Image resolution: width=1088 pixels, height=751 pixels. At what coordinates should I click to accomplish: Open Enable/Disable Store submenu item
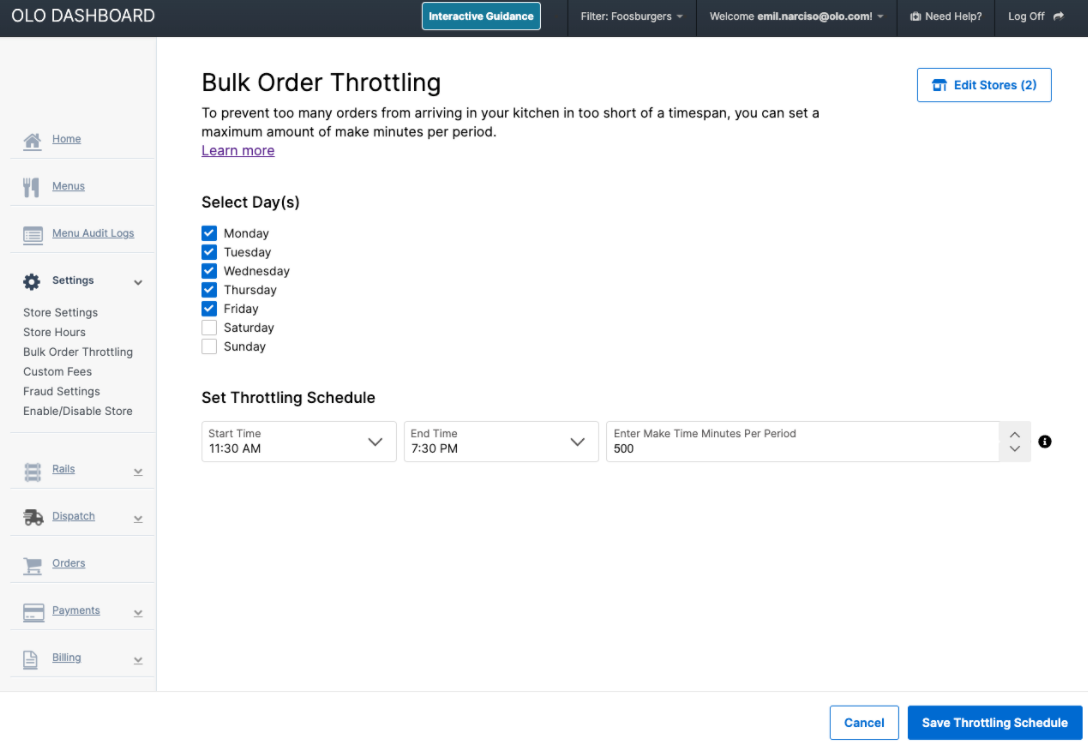[x=78, y=411]
